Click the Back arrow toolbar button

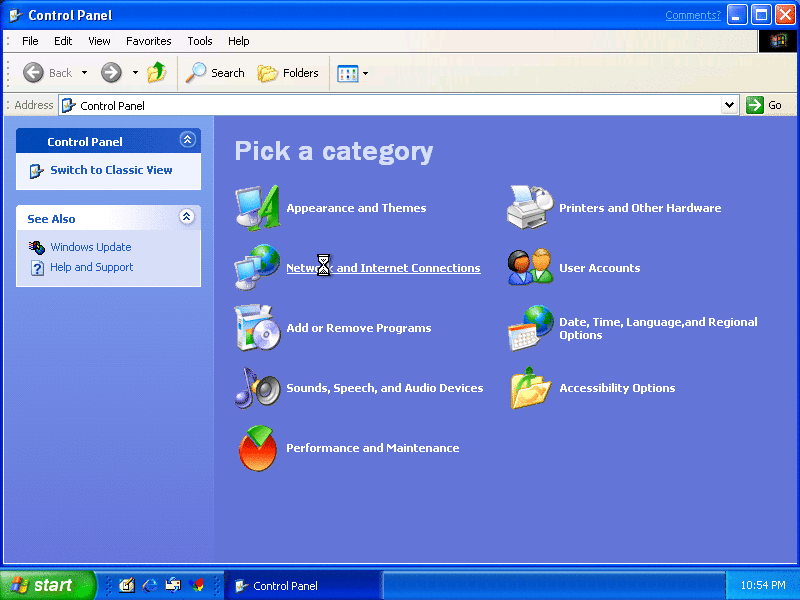coord(48,73)
